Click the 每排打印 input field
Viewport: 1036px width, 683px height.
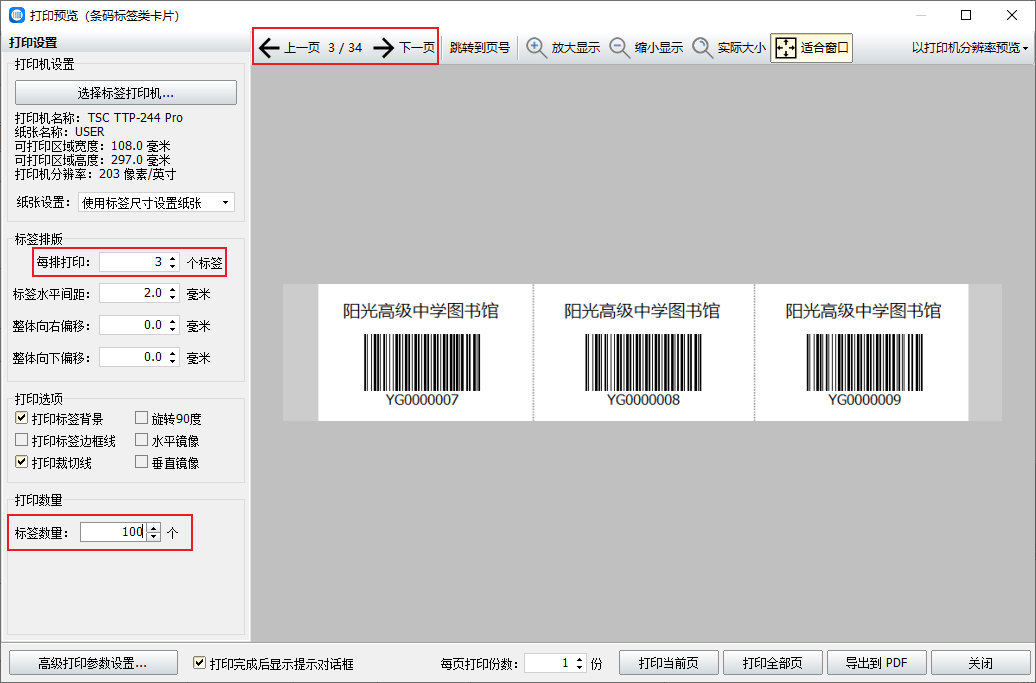(x=133, y=262)
